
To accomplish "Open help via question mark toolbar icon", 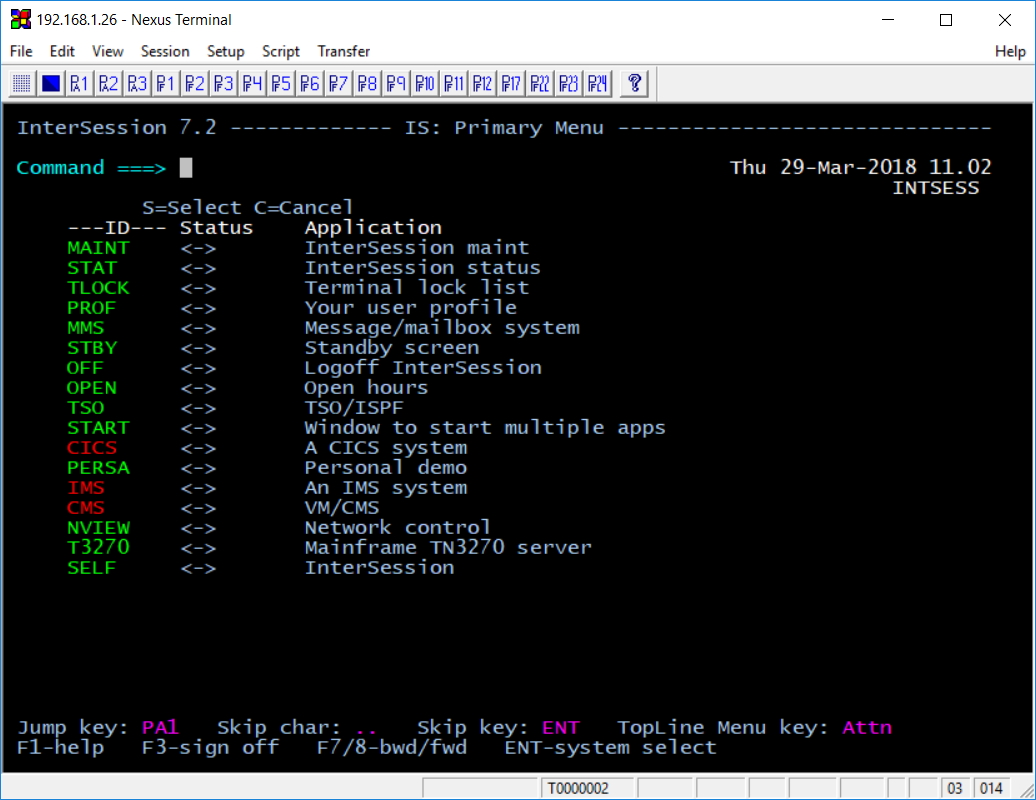I will 634,83.
